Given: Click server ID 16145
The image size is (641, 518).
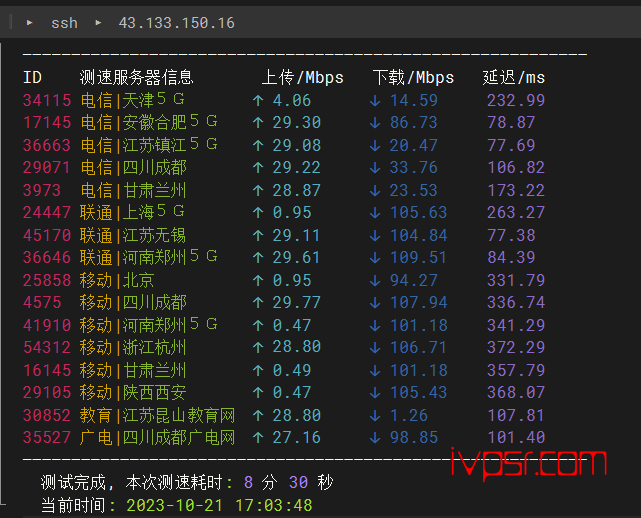Looking at the screenshot, I should click(x=47, y=370).
